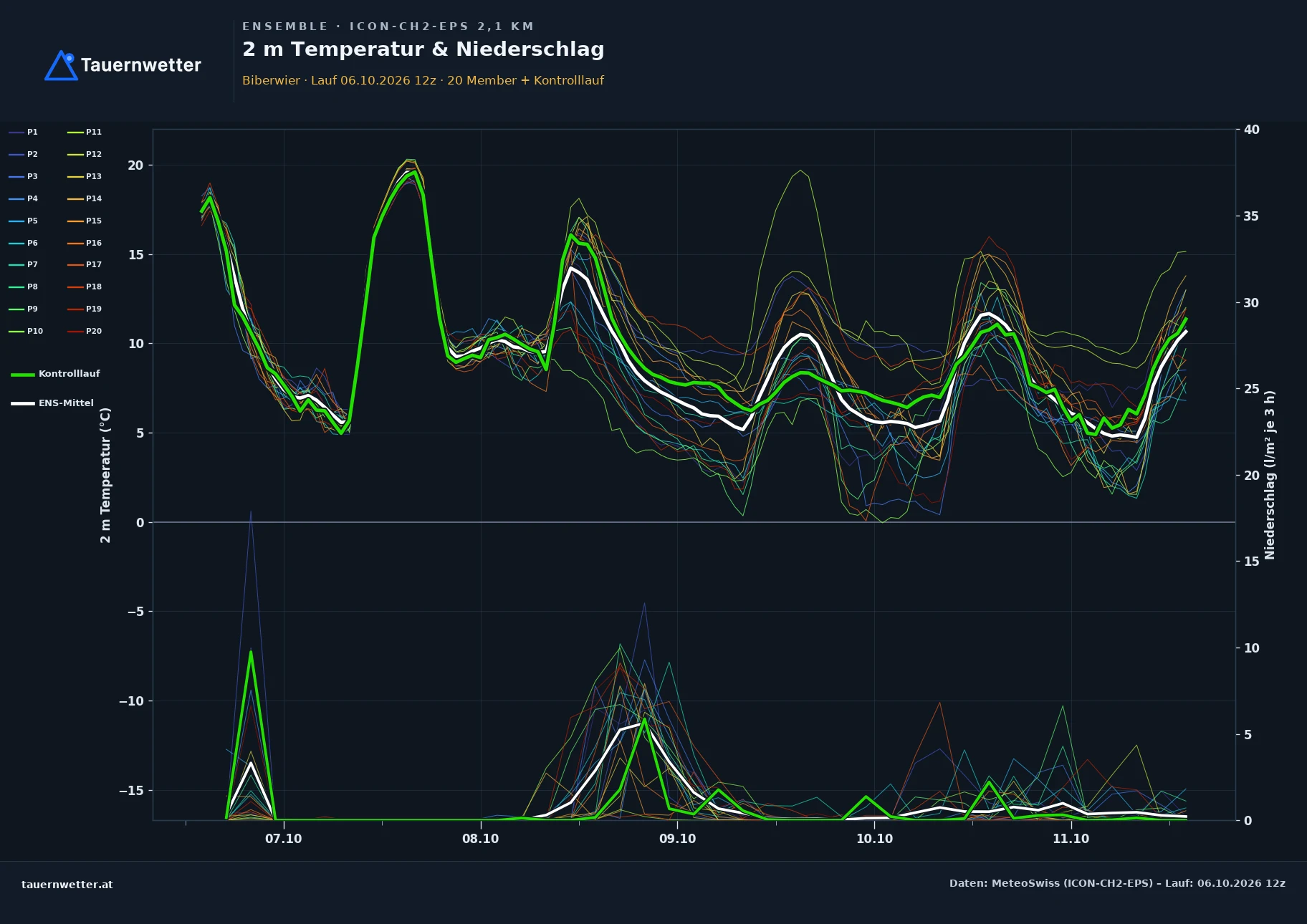
Task: Click the 10.10 date axis label
Action: (874, 839)
